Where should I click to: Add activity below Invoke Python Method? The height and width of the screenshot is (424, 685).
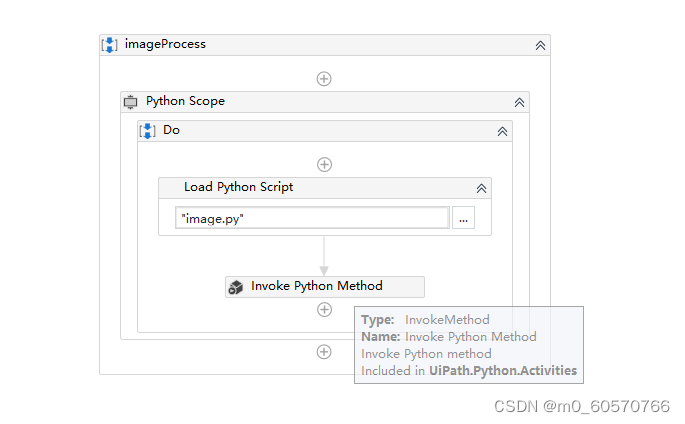[x=324, y=310]
